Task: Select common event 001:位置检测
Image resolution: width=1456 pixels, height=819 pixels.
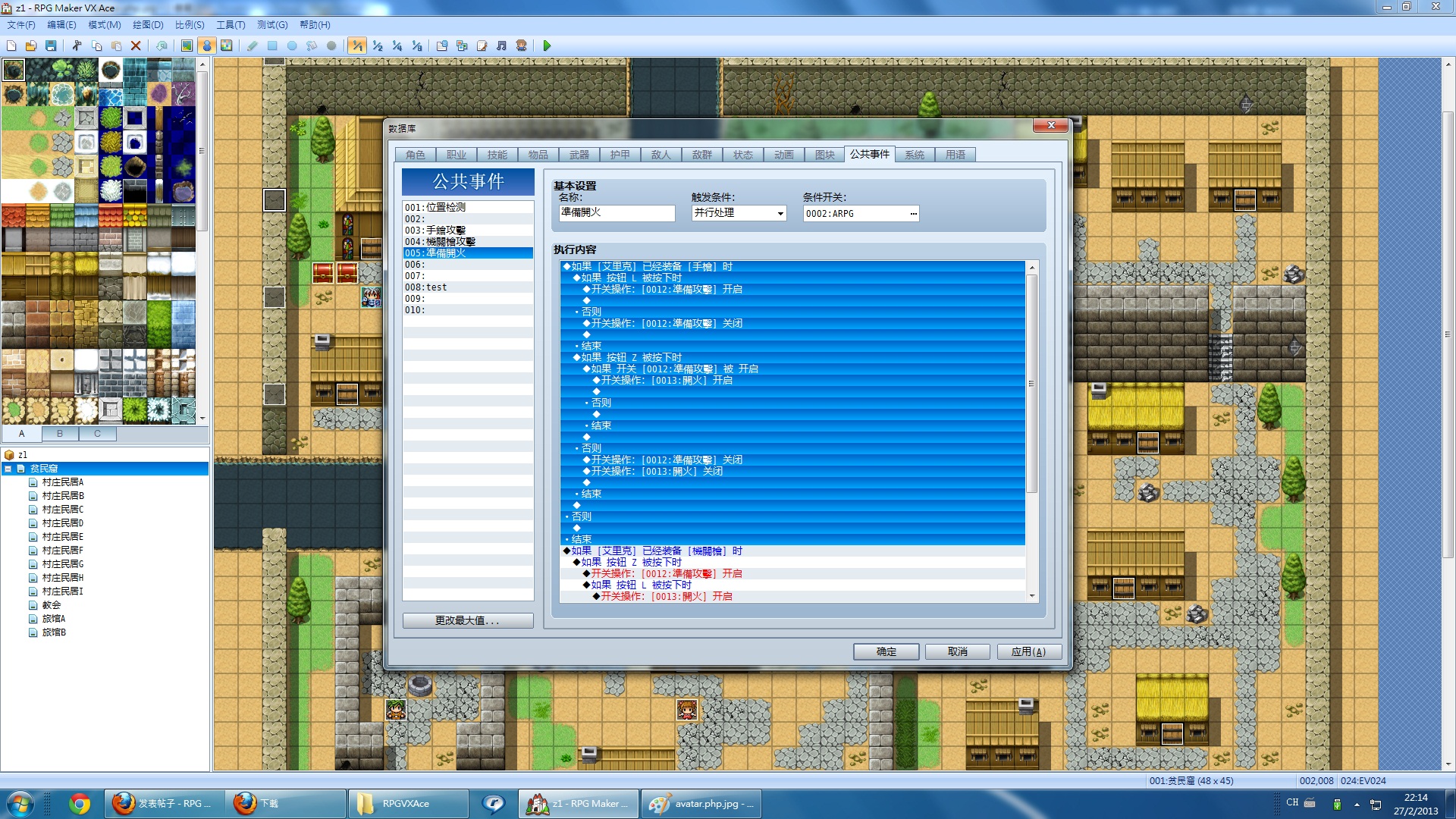Action: coord(468,207)
